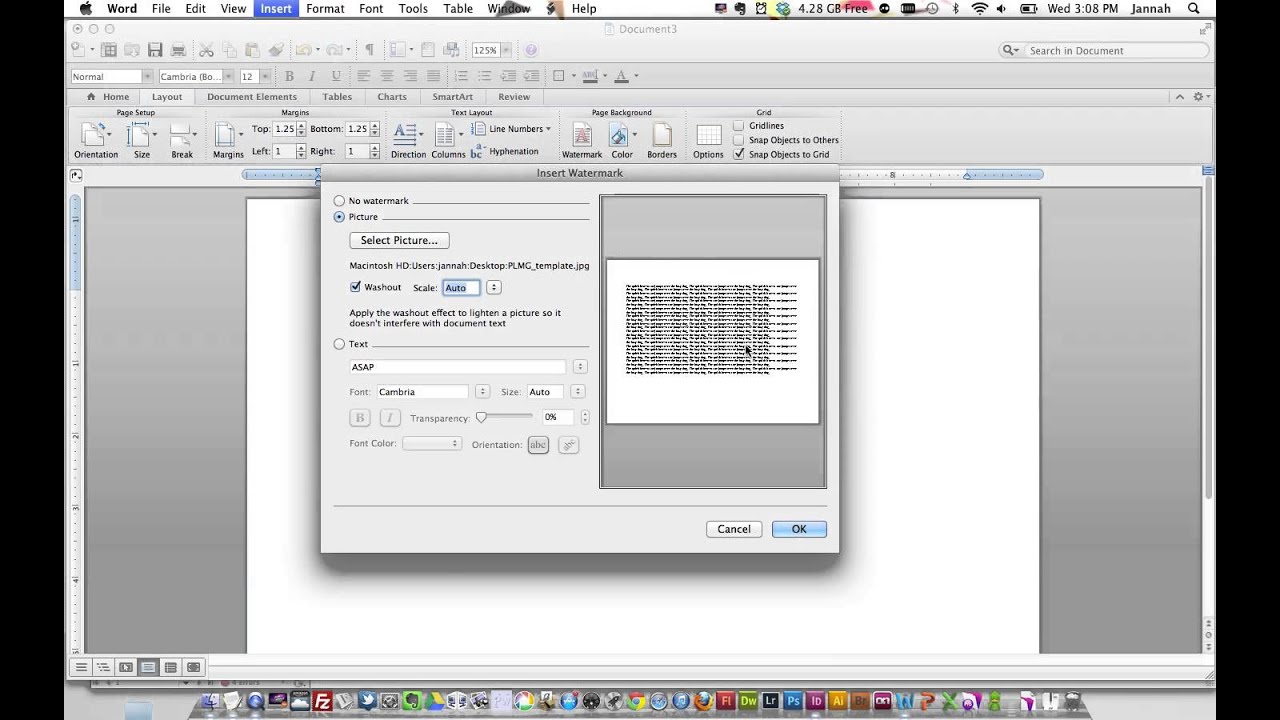Image resolution: width=1280 pixels, height=720 pixels.
Task: Open the toolbar font size 12 dropdown
Action: [265, 76]
